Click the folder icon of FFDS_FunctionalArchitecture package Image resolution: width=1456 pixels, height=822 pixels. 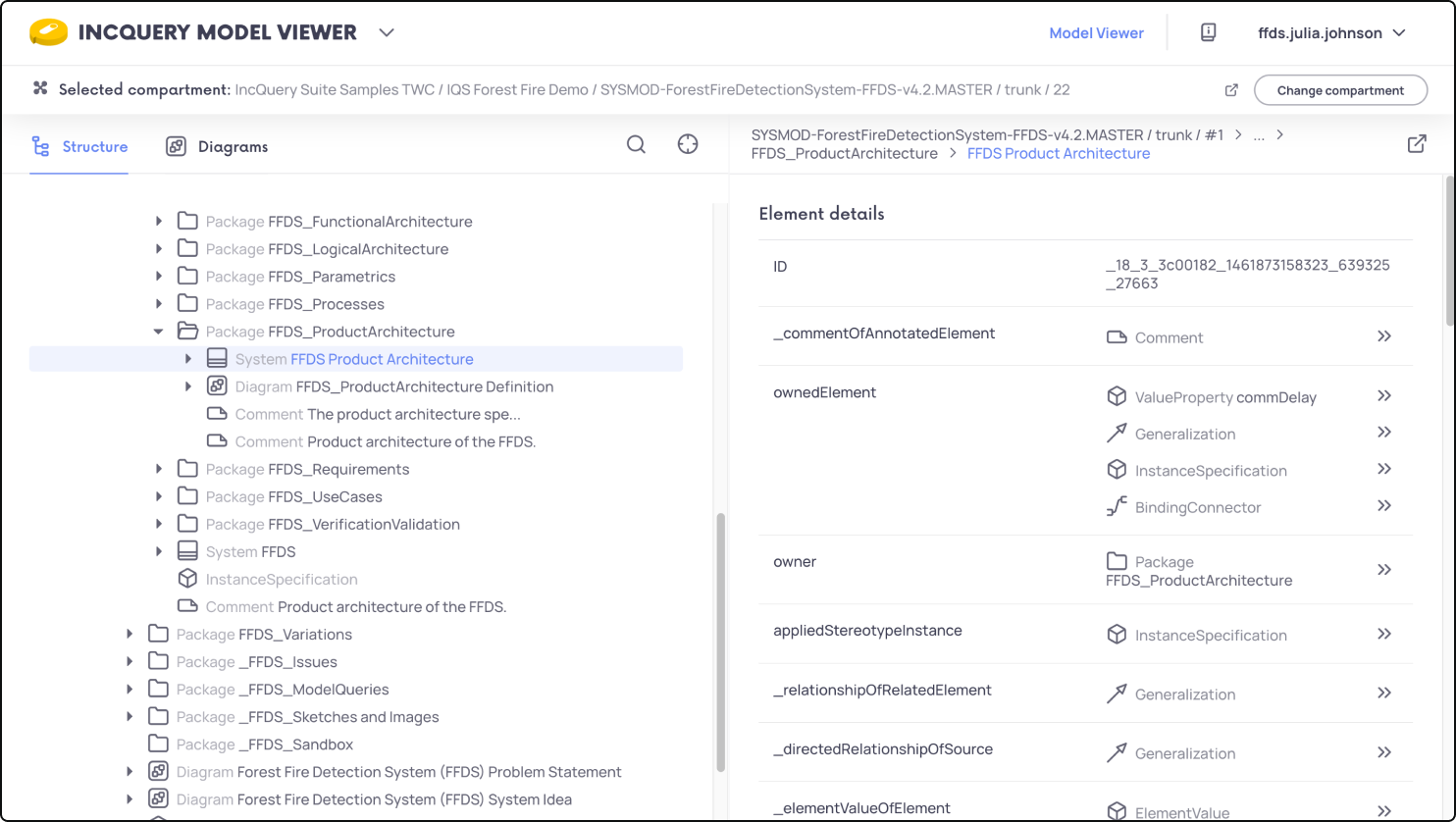(x=187, y=222)
